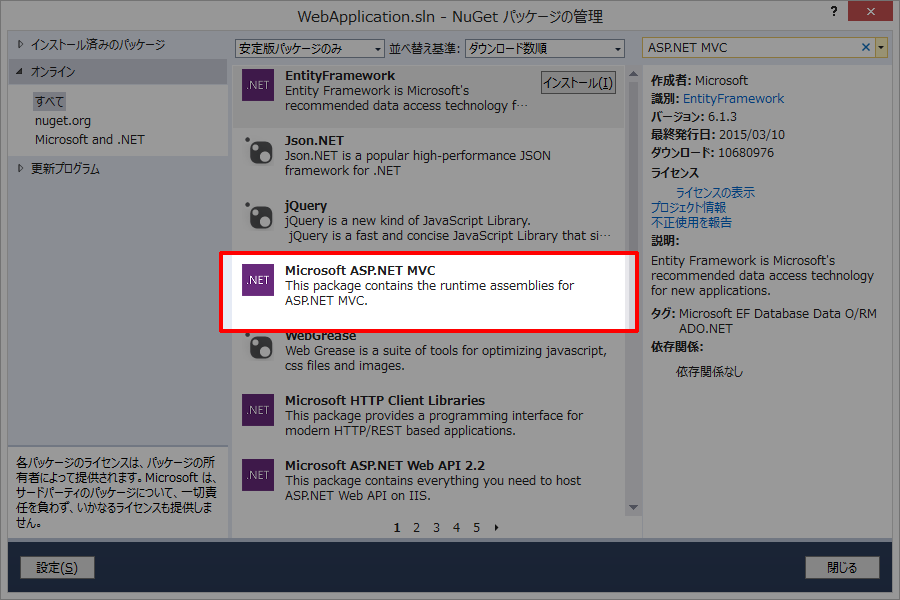Install EntityFramework with インストール button
Screen dimensions: 900x600
pyautogui.click(x=578, y=83)
